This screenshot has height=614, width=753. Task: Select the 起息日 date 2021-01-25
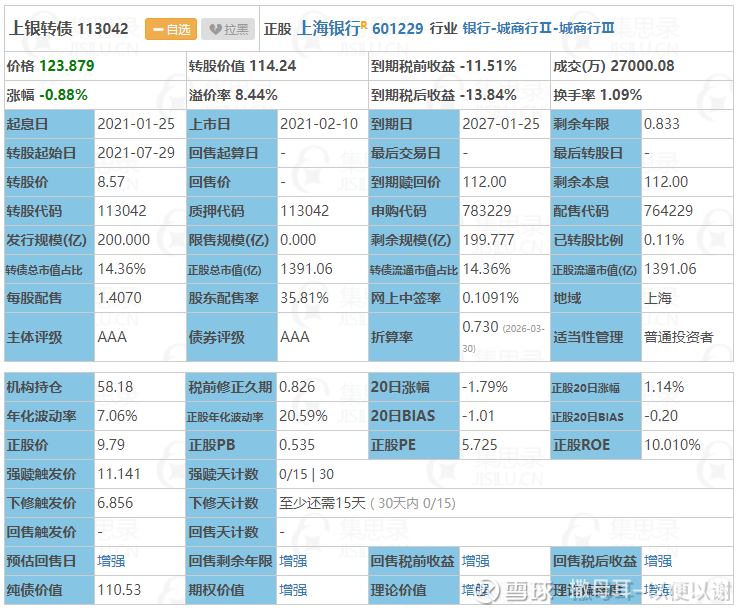pyautogui.click(x=136, y=124)
